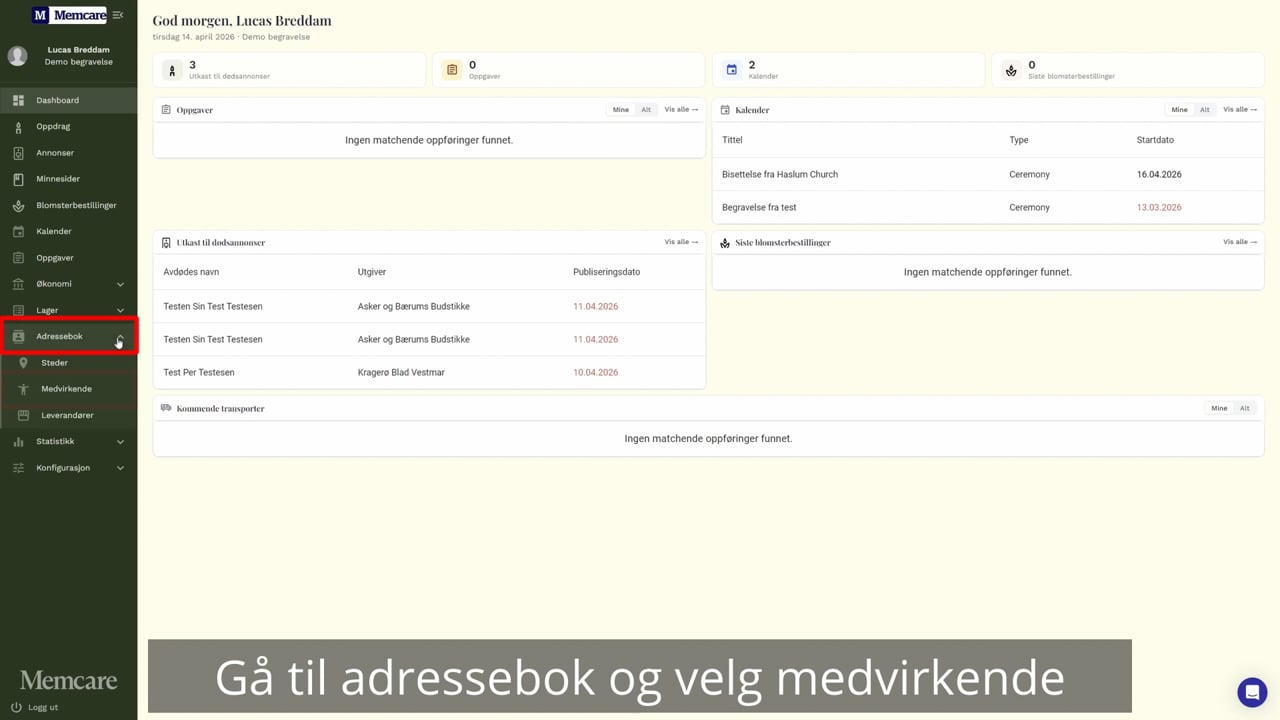
Task: Select Medvirkende under Adressebok
Action: [68, 389]
